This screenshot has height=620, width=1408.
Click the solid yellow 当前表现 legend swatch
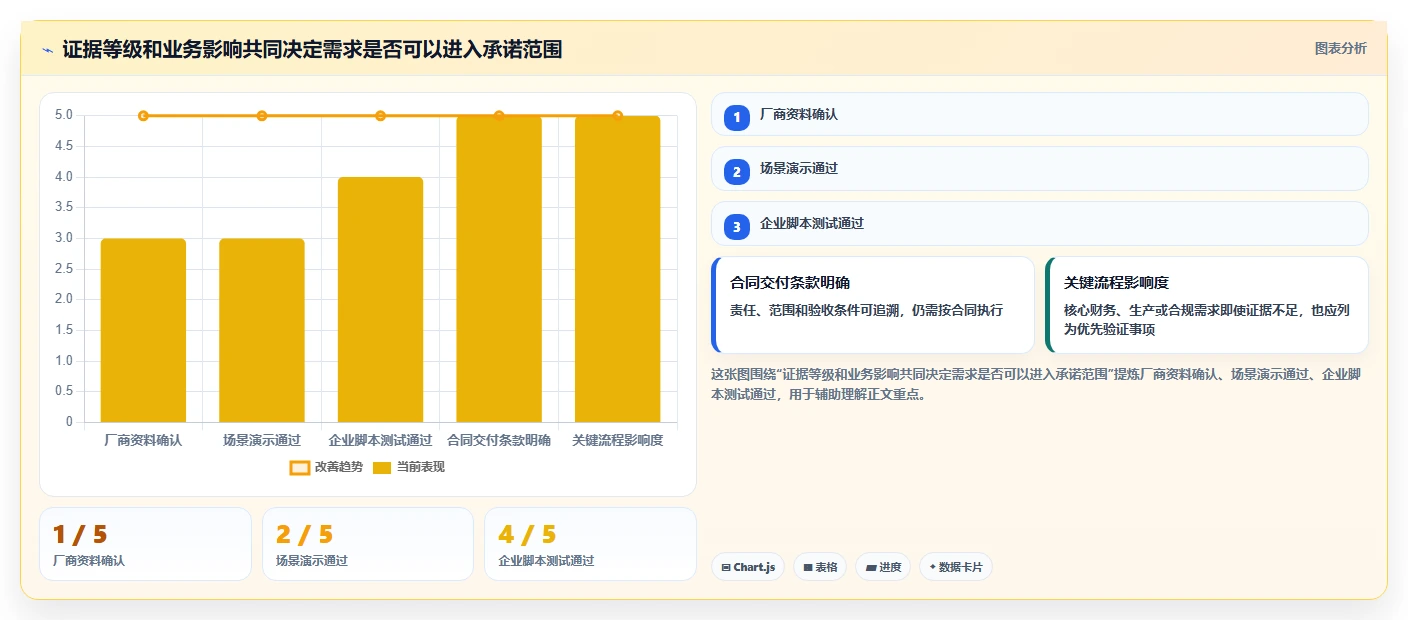[x=382, y=468]
